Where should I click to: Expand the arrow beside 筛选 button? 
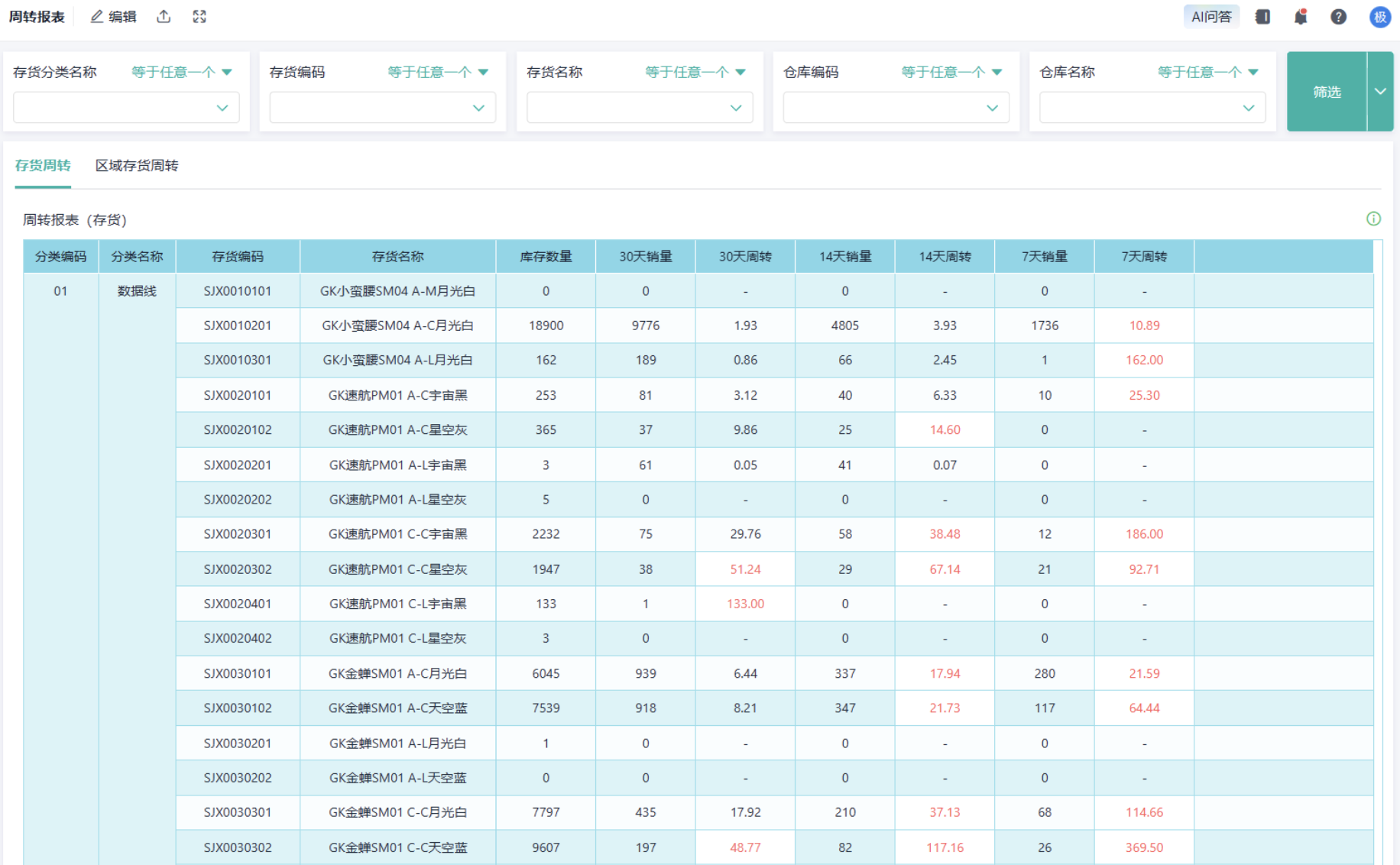(x=1380, y=92)
